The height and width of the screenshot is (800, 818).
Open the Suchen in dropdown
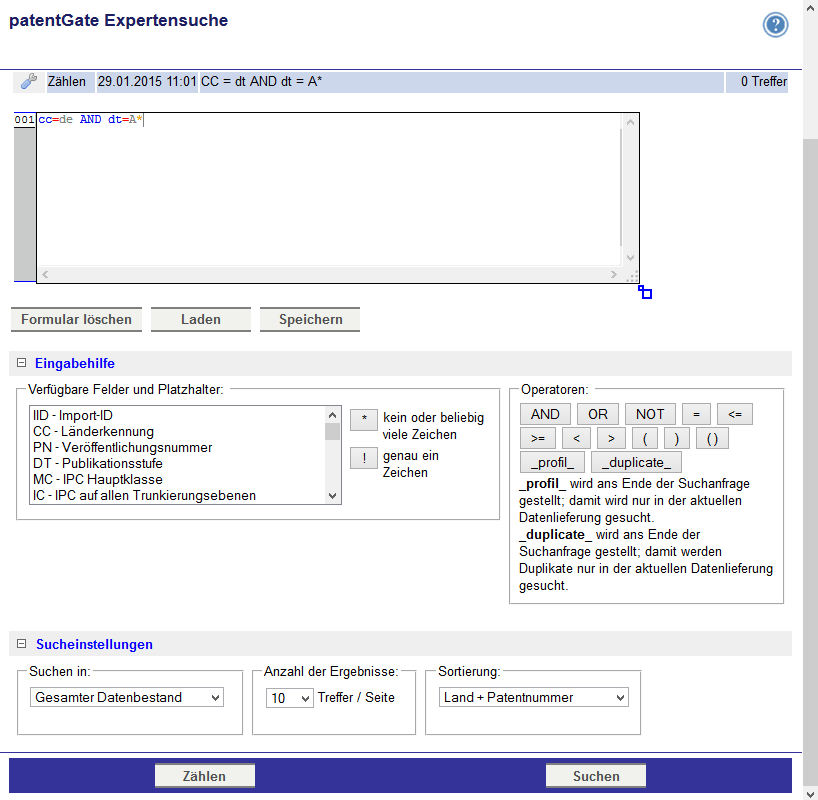(127, 697)
